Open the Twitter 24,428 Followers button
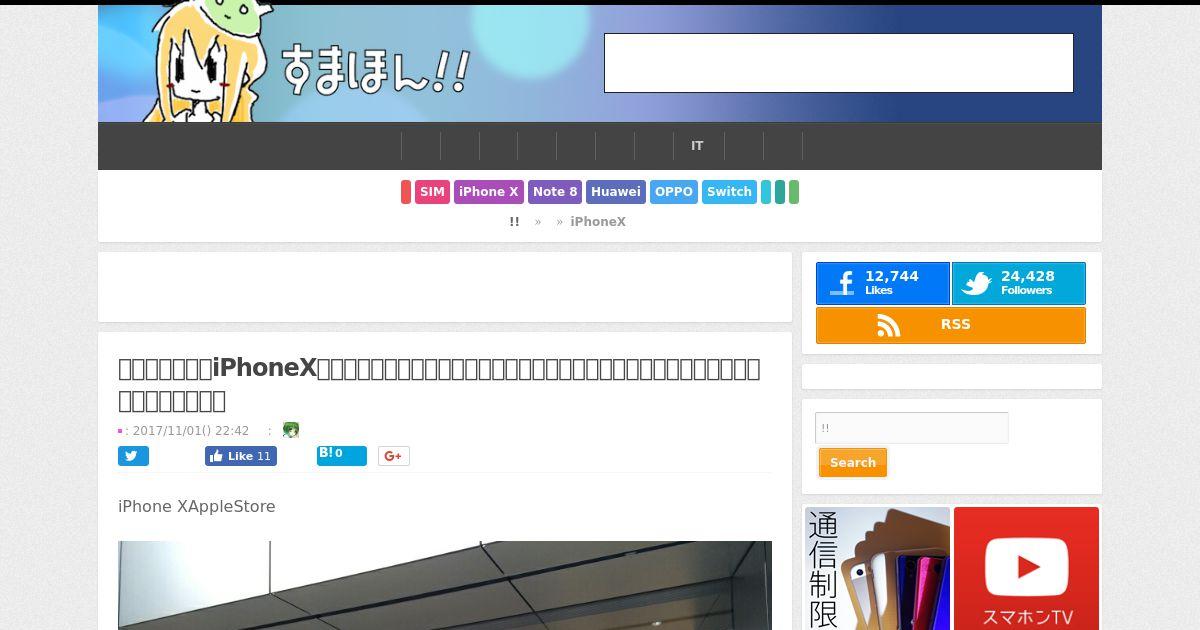 pos(1018,284)
